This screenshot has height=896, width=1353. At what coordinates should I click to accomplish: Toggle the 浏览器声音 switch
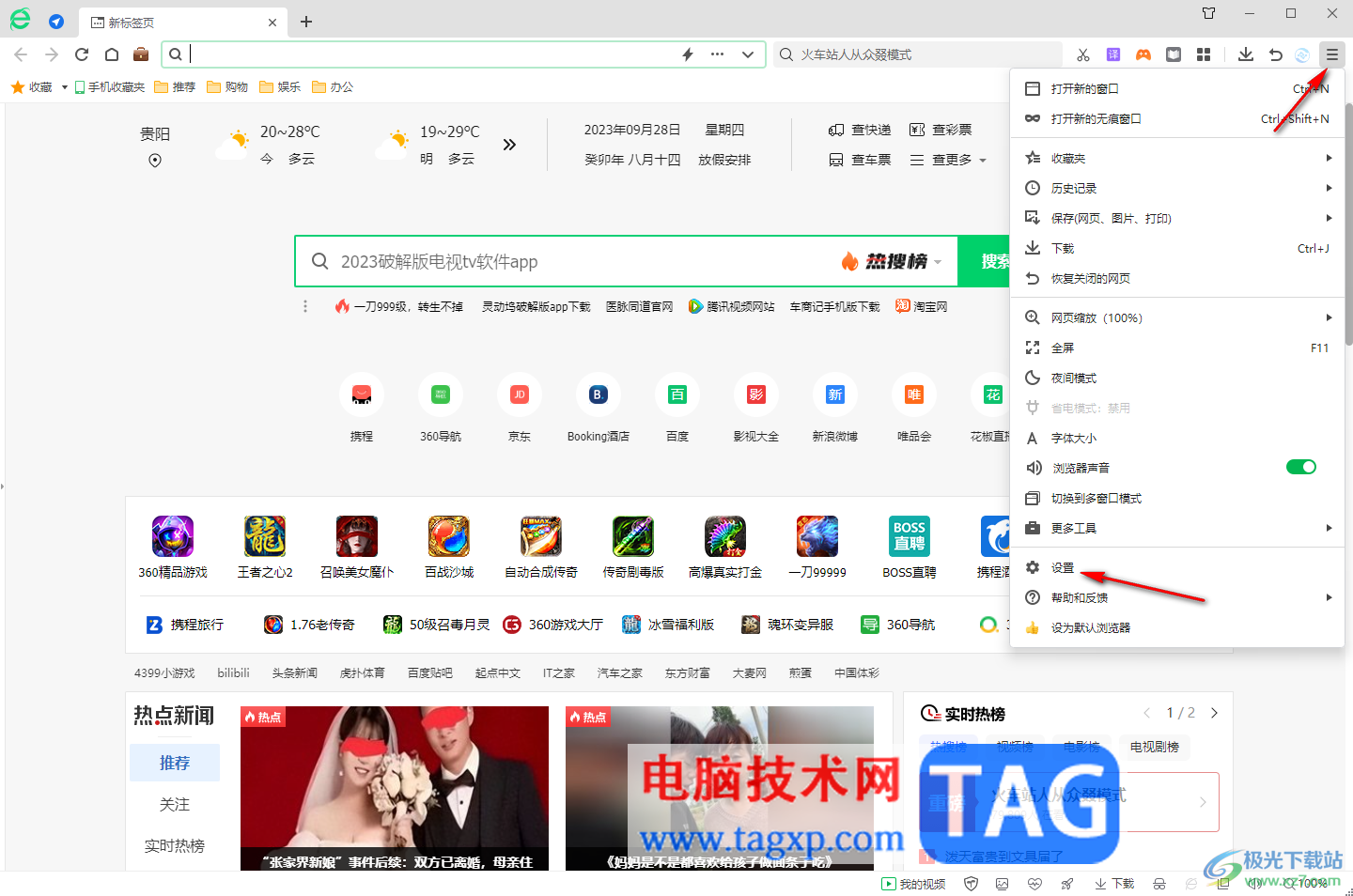tap(1301, 468)
